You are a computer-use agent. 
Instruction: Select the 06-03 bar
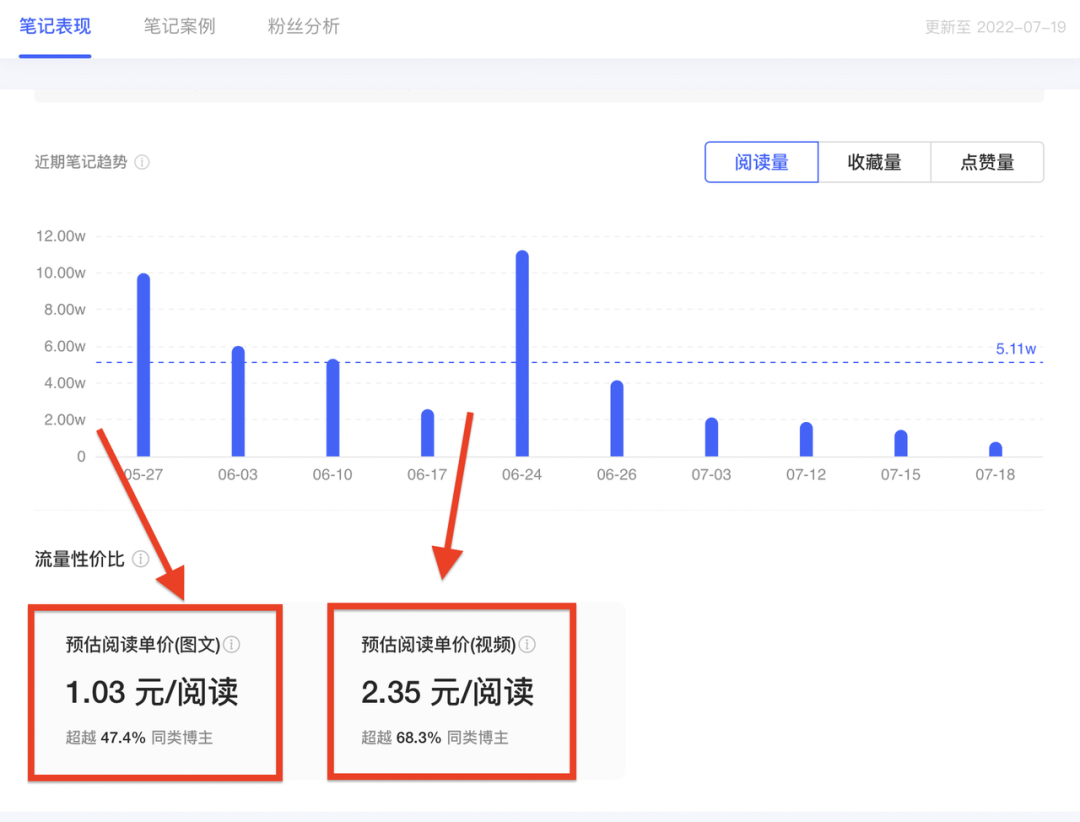(x=238, y=401)
